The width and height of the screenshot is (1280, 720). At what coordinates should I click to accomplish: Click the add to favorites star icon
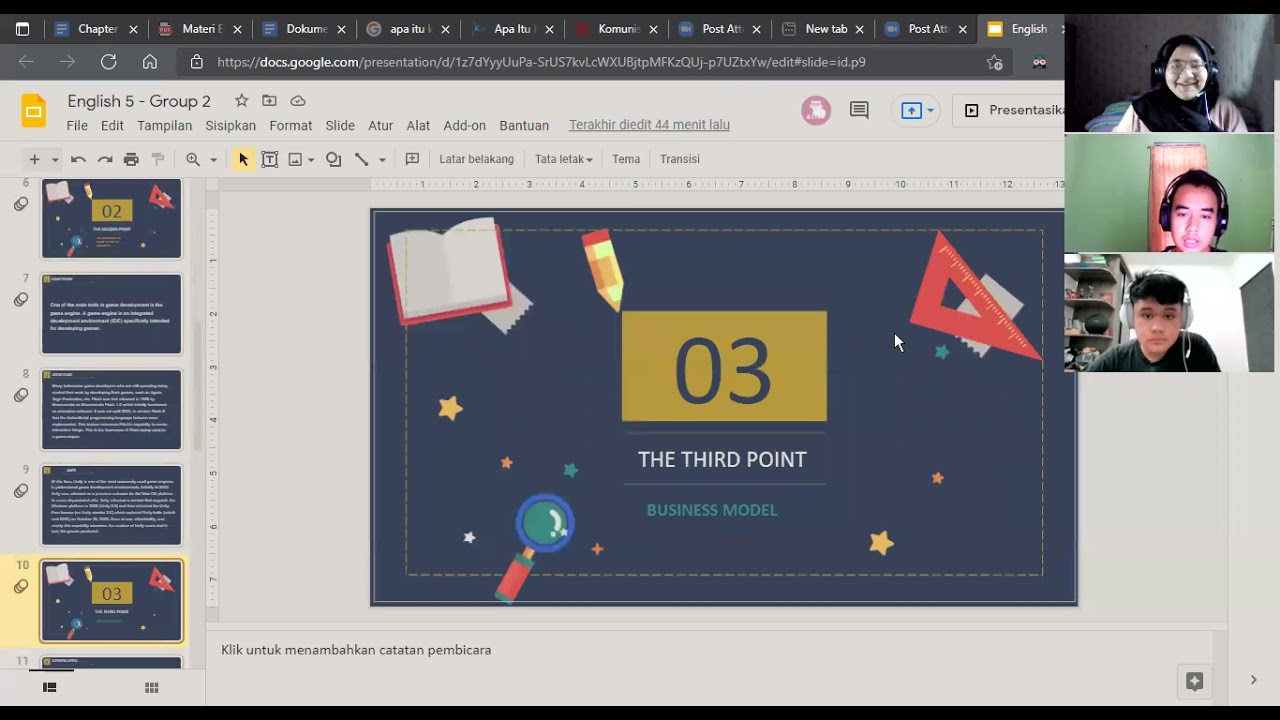tap(994, 62)
